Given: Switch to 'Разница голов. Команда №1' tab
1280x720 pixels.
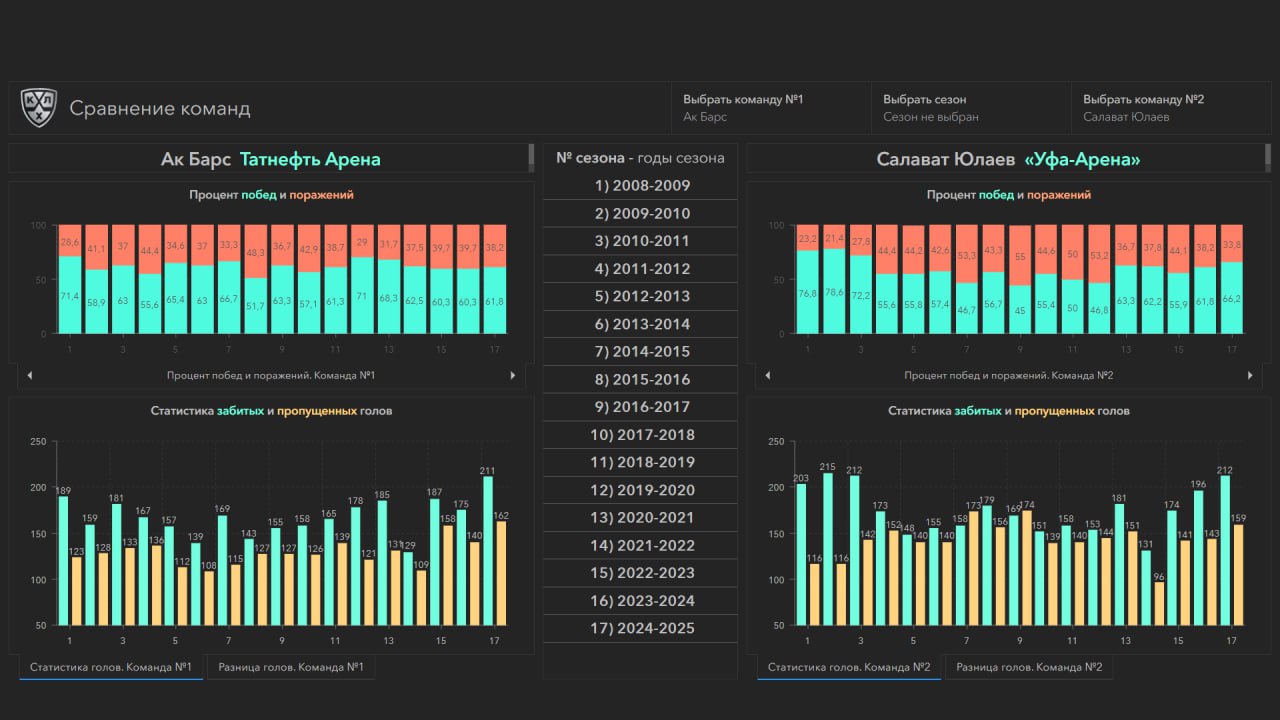Looking at the screenshot, I should (x=290, y=667).
